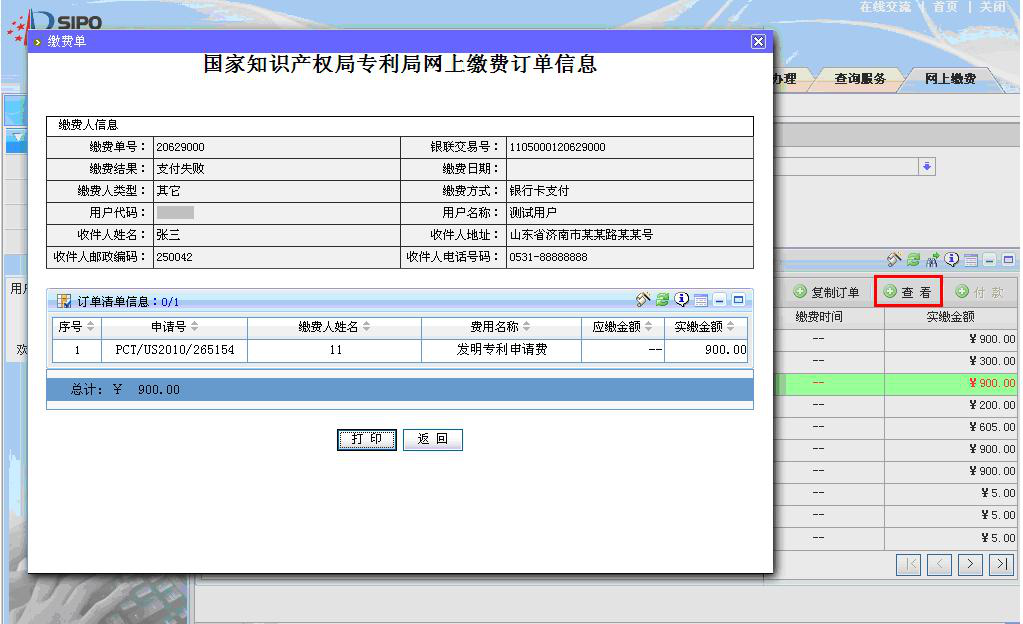Switch to the 查询服务 tab
The height and width of the screenshot is (624, 1023).
point(860,79)
